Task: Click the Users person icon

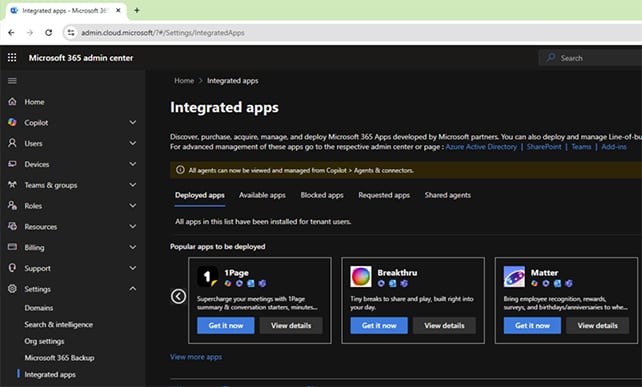Action: pos(12,143)
